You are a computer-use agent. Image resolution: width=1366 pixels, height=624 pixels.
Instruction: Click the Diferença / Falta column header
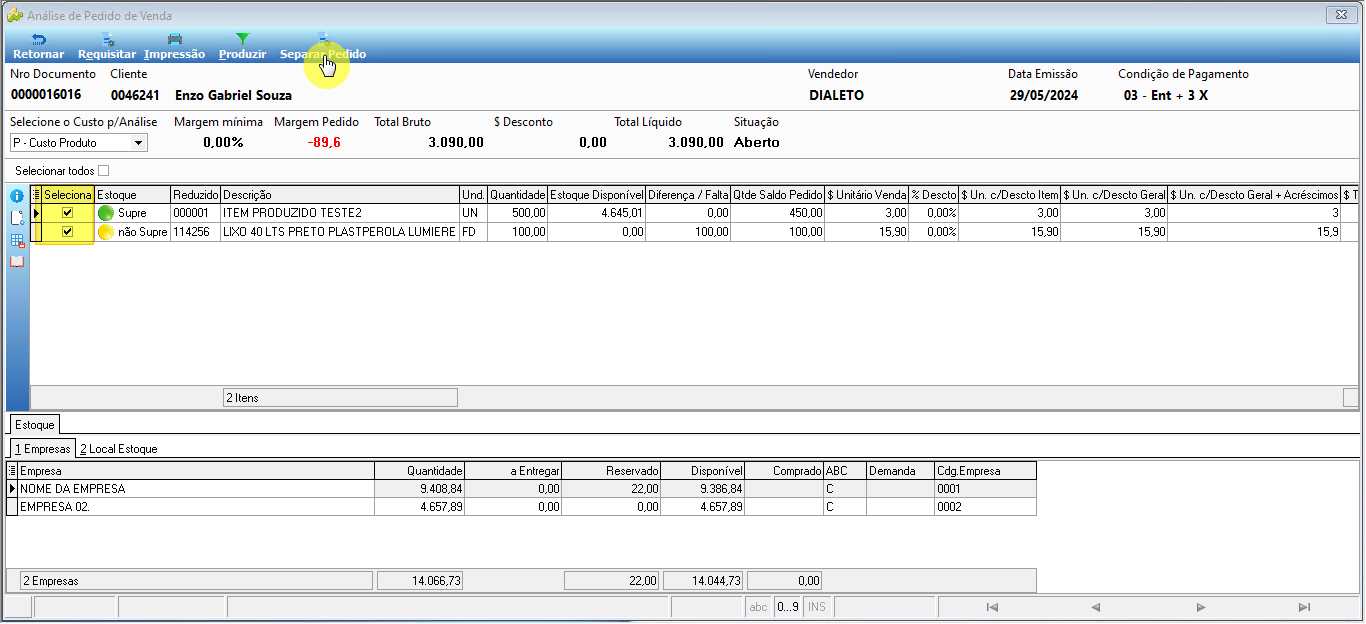(689, 195)
